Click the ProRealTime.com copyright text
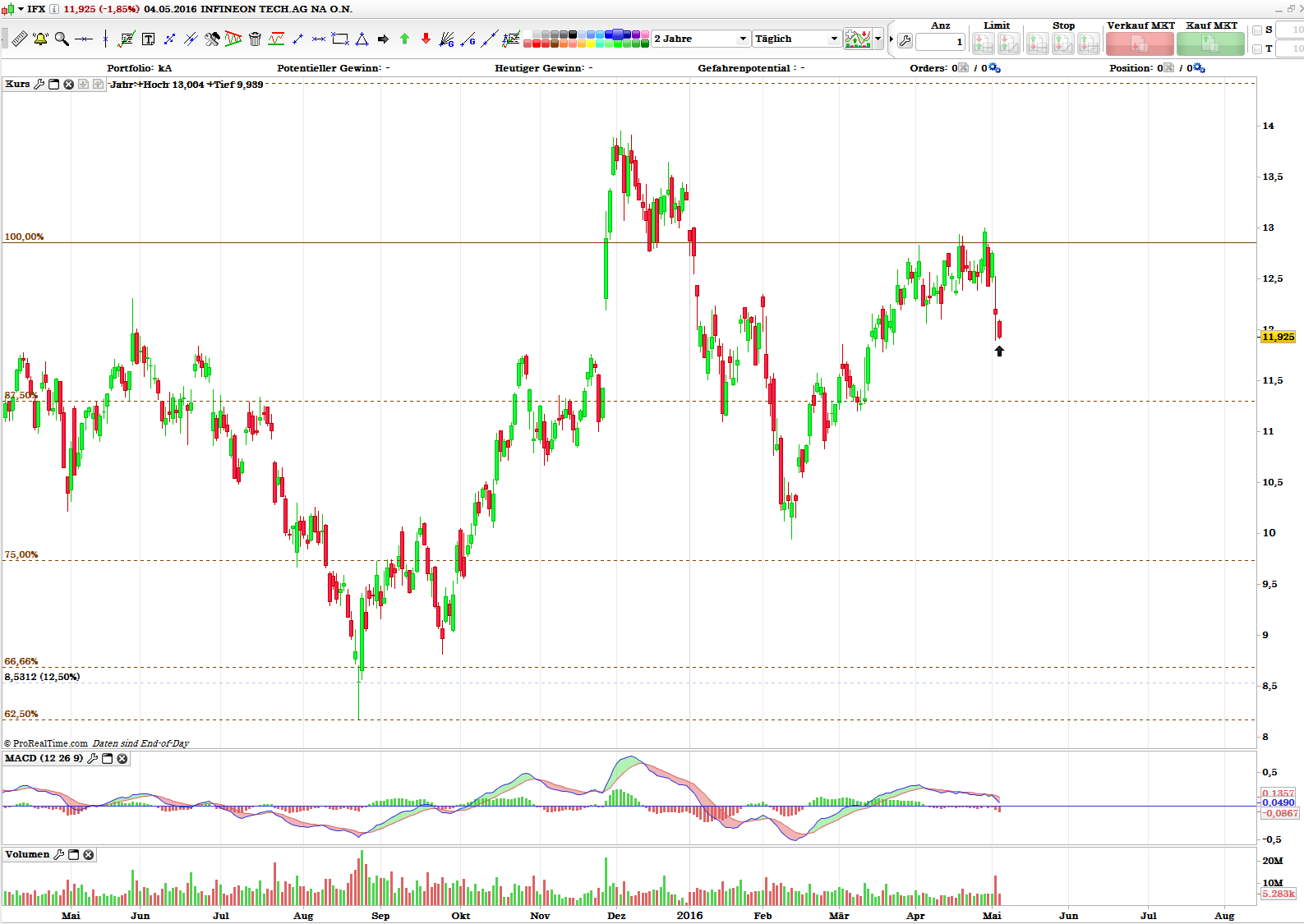 point(46,743)
